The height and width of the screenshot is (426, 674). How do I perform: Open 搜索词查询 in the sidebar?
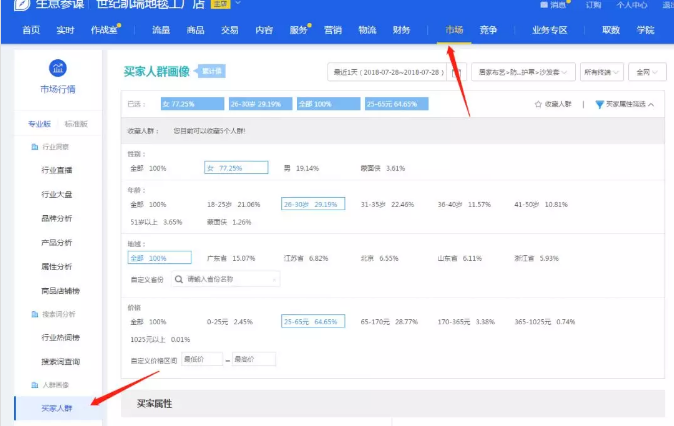pos(61,362)
